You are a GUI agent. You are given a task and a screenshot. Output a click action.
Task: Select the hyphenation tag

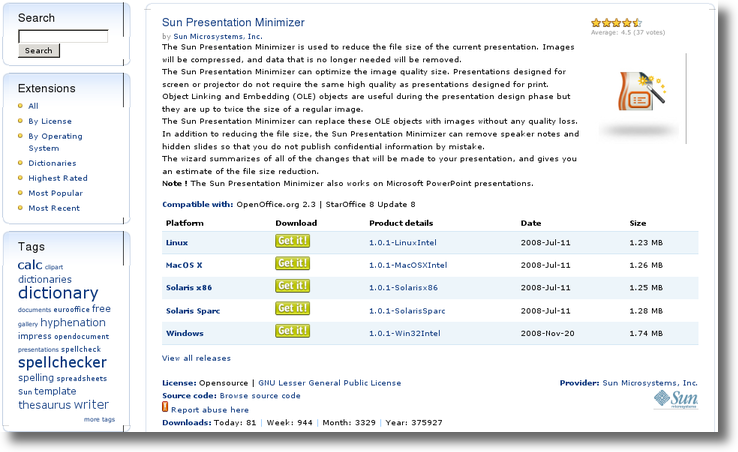pyautogui.click(x=73, y=323)
